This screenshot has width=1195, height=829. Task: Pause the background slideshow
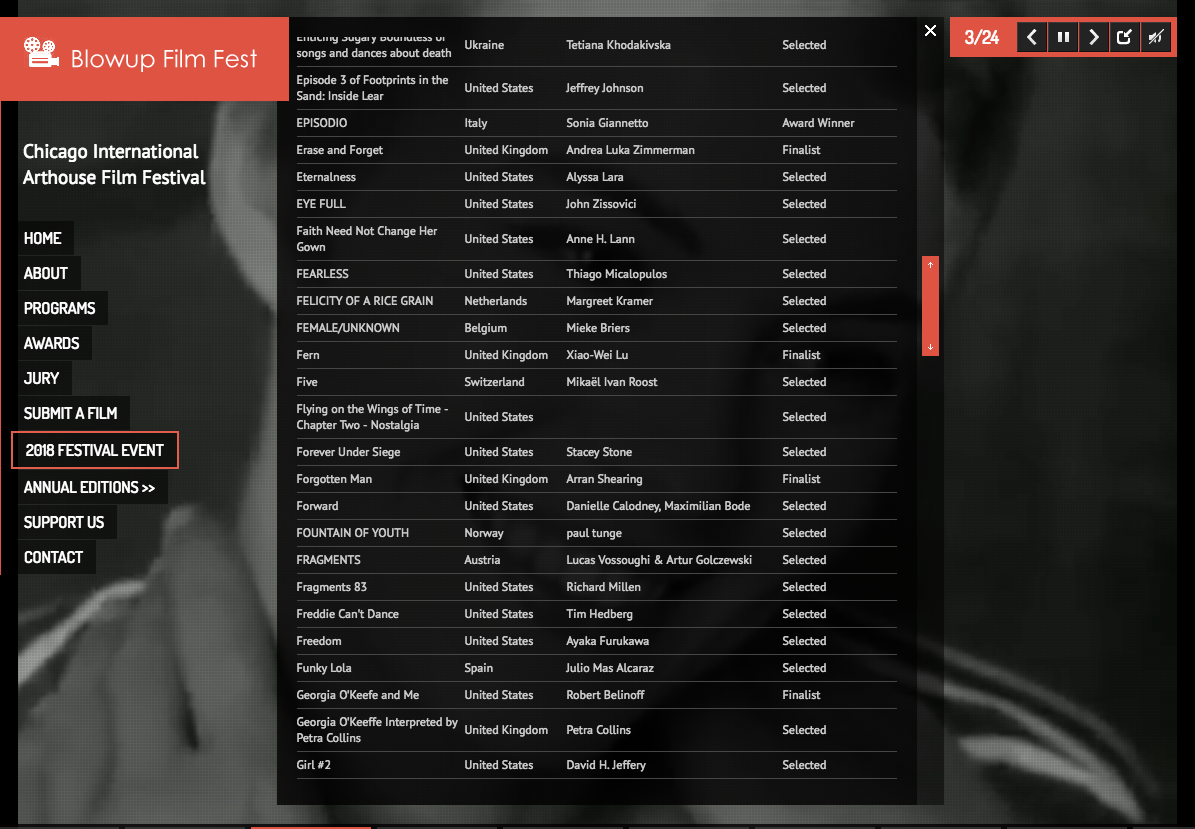pyautogui.click(x=1063, y=38)
